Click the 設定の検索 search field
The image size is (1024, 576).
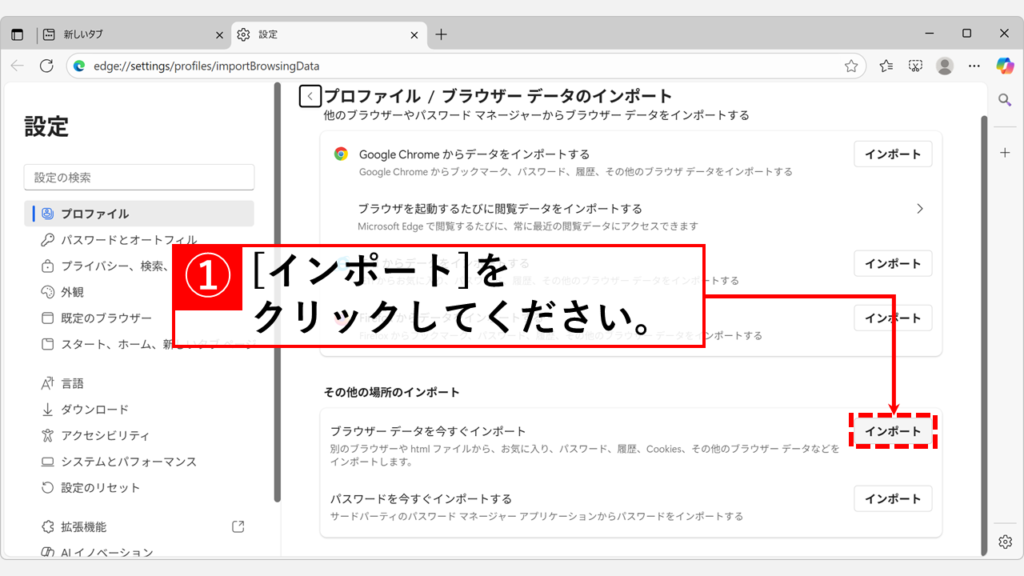tap(139, 178)
